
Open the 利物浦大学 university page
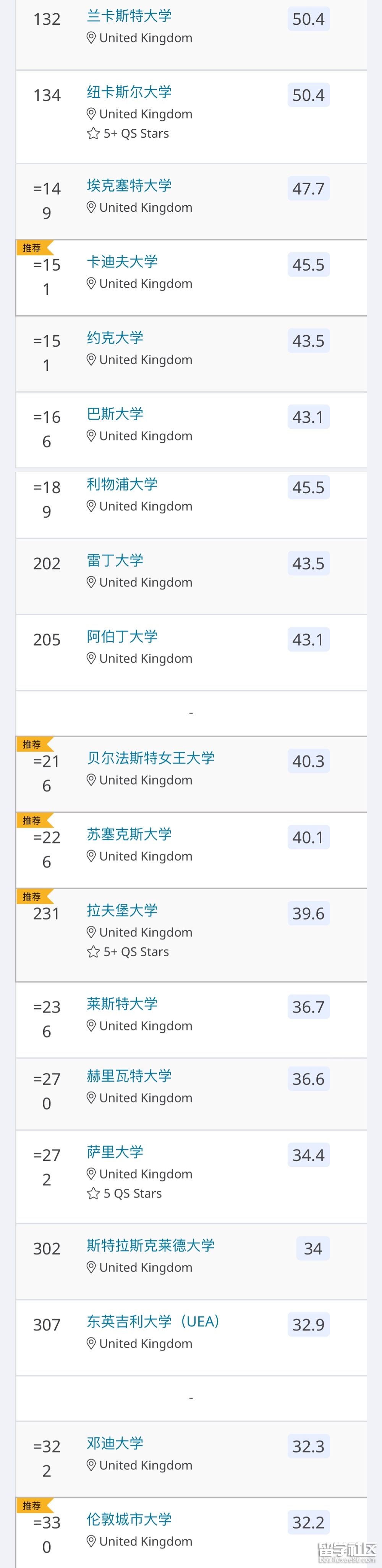coord(122,484)
